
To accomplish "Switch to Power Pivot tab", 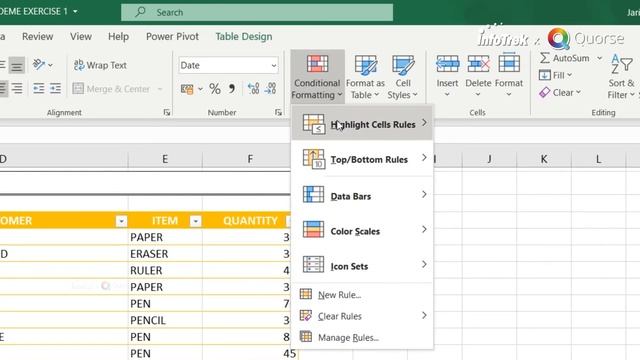I will 172,36.
